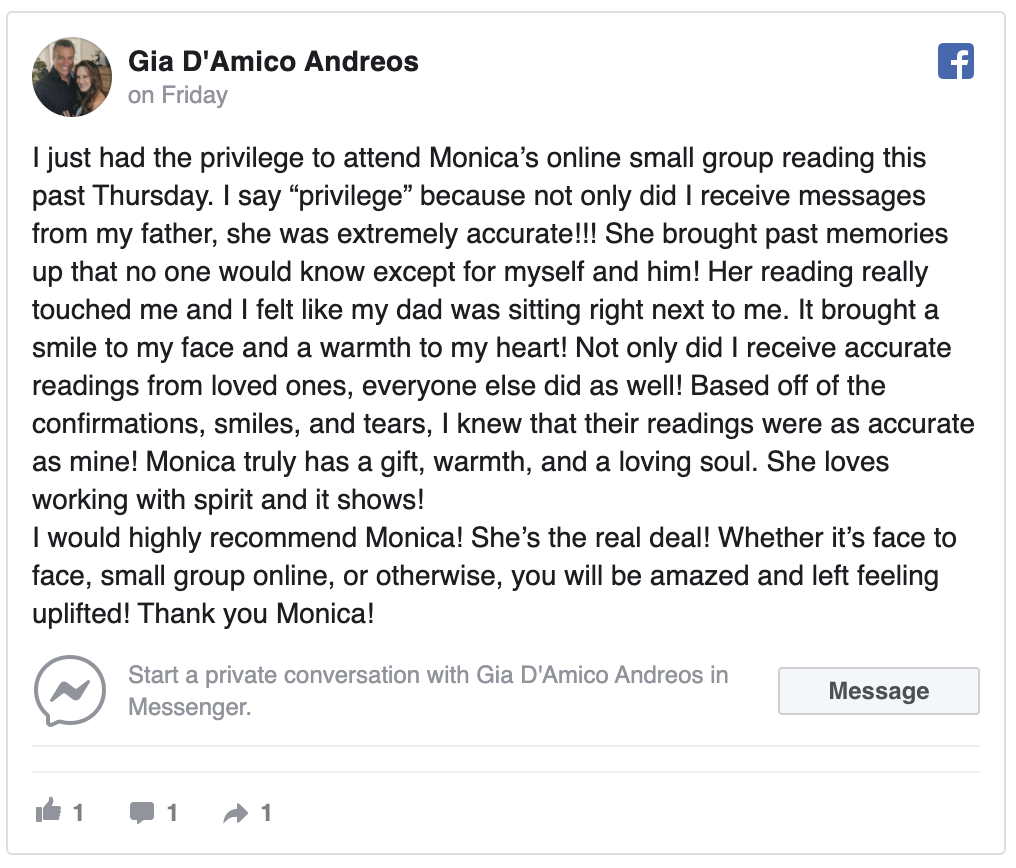The height and width of the screenshot is (868, 1016).
Task: Click the comment speech bubble icon
Action: pyautogui.click(x=142, y=812)
